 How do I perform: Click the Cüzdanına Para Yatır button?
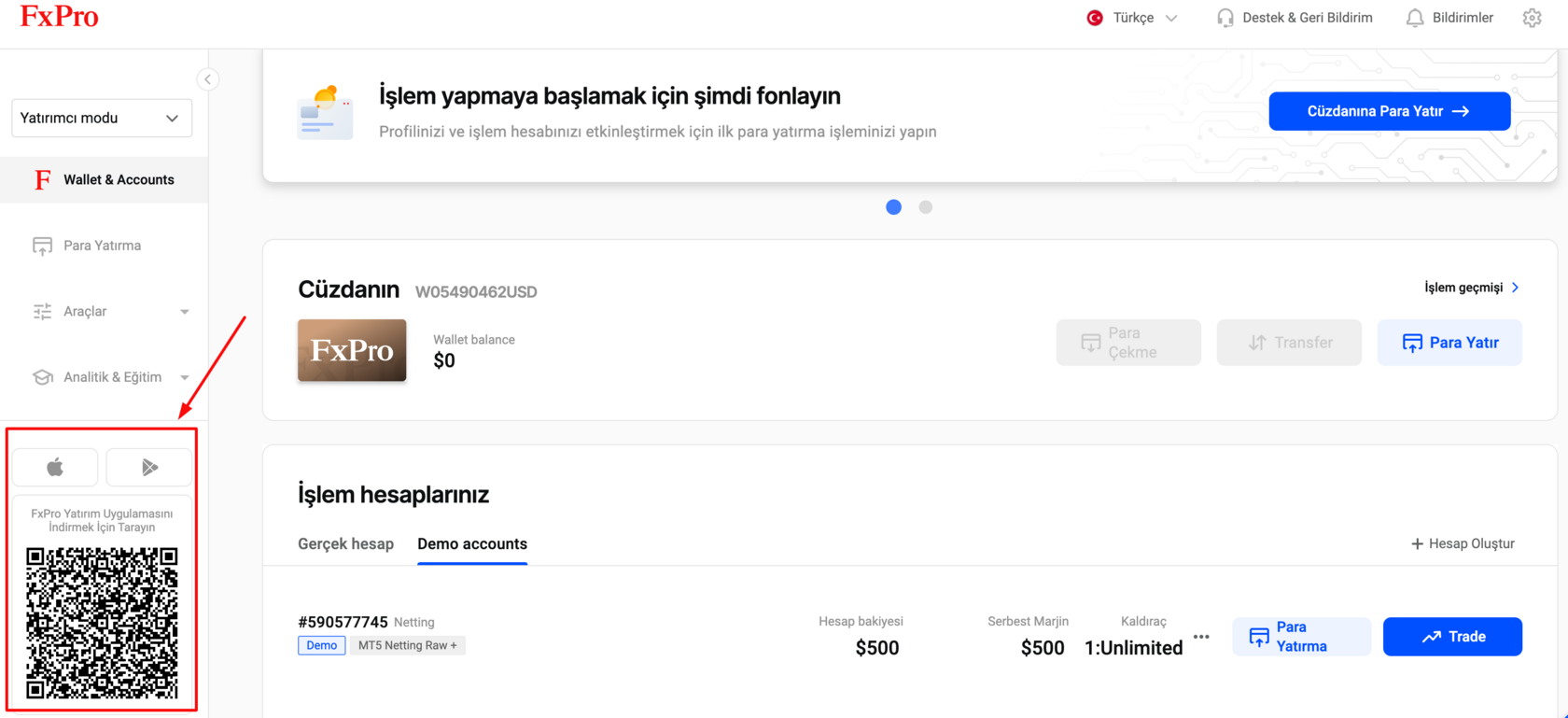1390,111
